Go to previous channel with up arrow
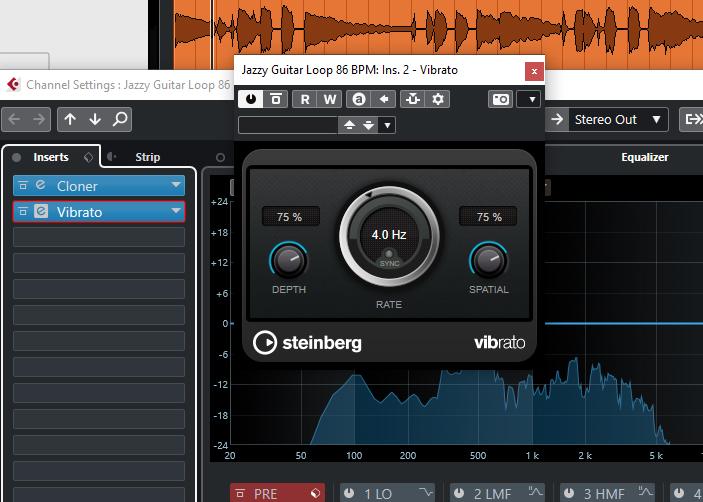This screenshot has width=703, height=502. (x=70, y=120)
